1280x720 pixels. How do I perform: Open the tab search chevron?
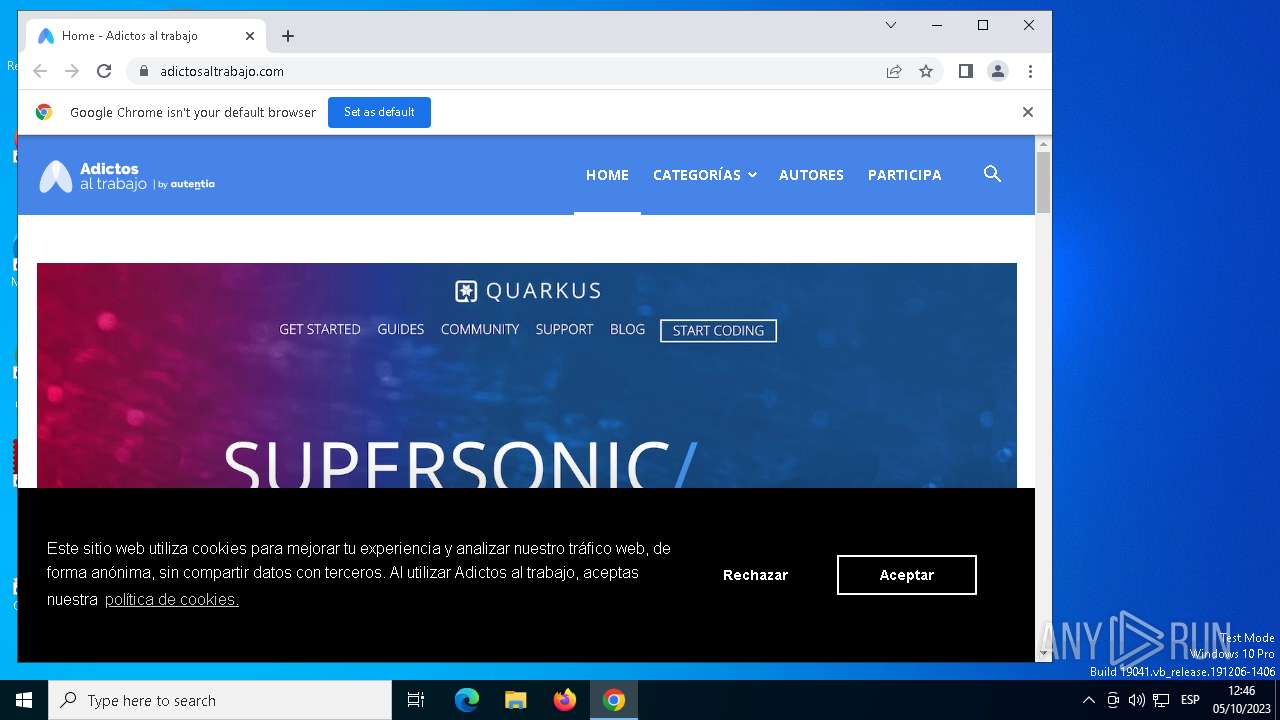coord(891,25)
